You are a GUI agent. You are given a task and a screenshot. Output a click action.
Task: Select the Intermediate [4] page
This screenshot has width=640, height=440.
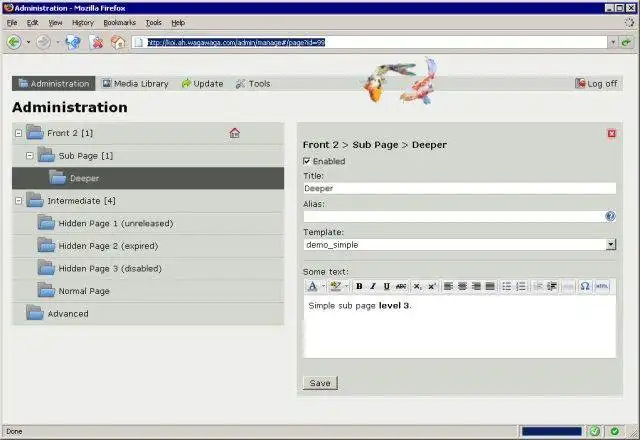coord(81,201)
